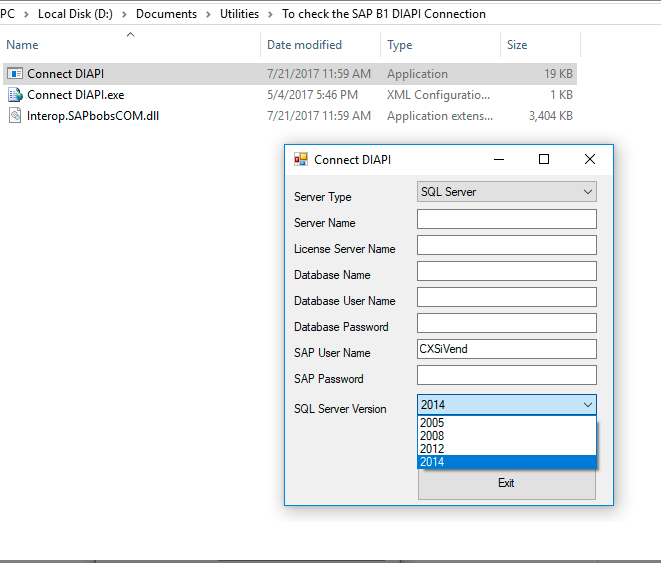Sort files by Size column header
Viewport: 661px width, 563px height.
[517, 45]
